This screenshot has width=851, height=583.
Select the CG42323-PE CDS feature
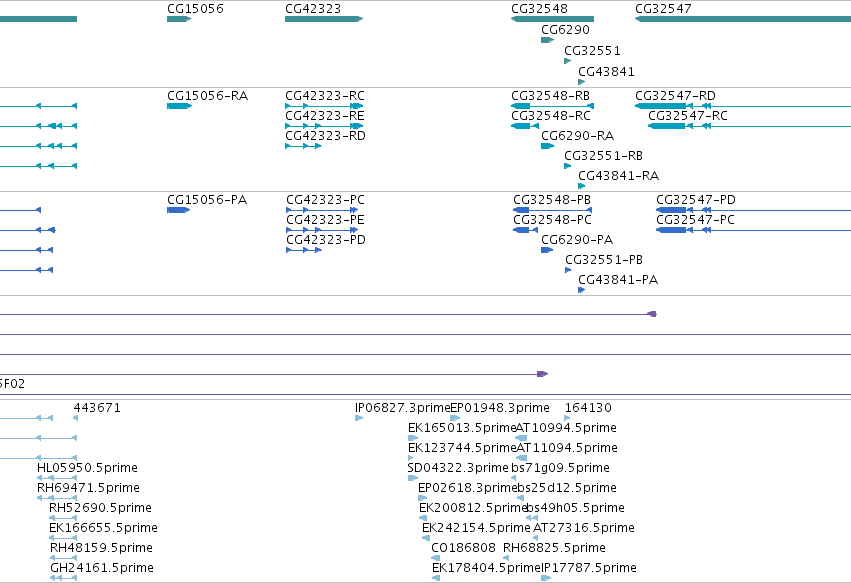click(322, 230)
